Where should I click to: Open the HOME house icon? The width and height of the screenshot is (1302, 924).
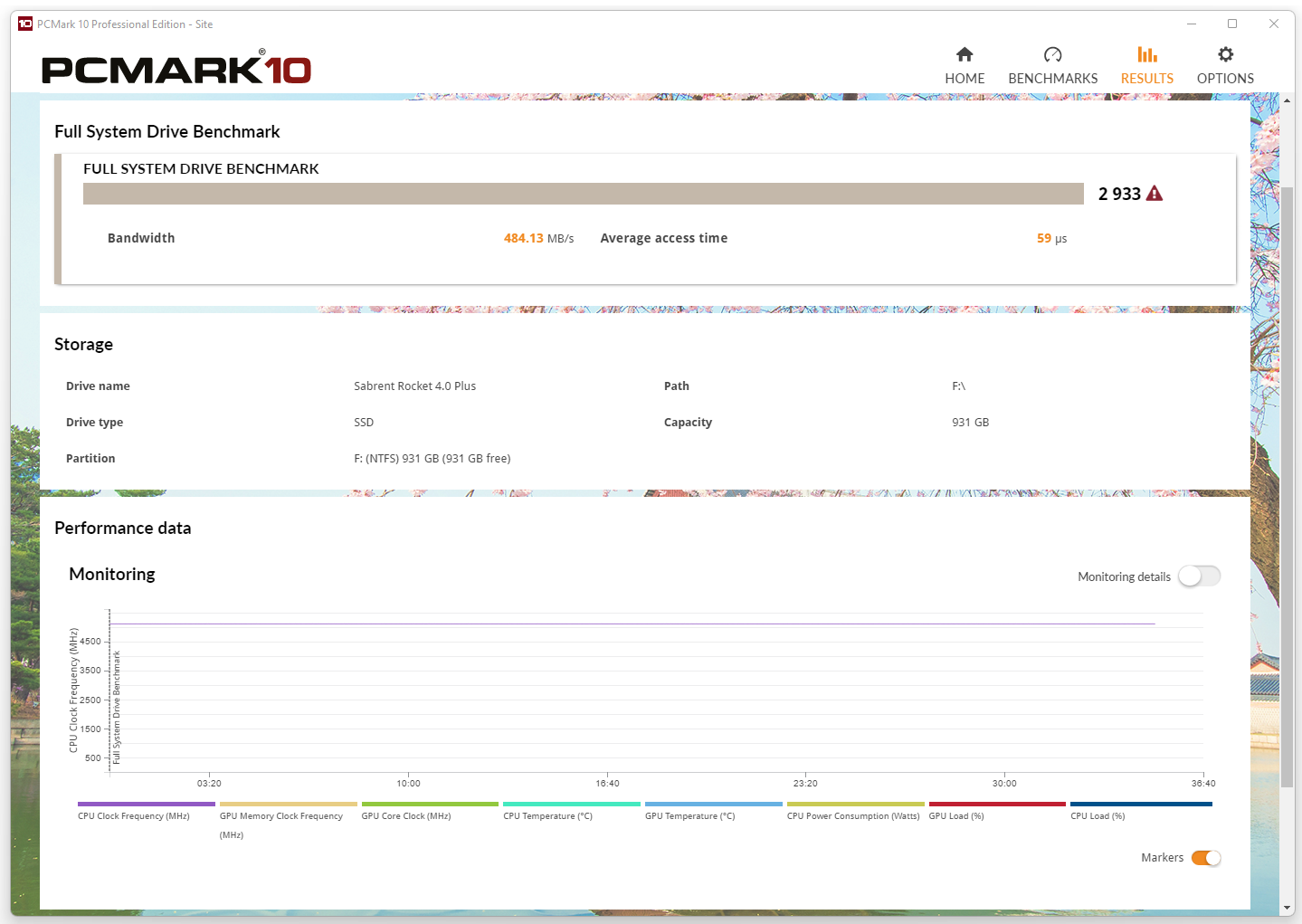tap(965, 54)
